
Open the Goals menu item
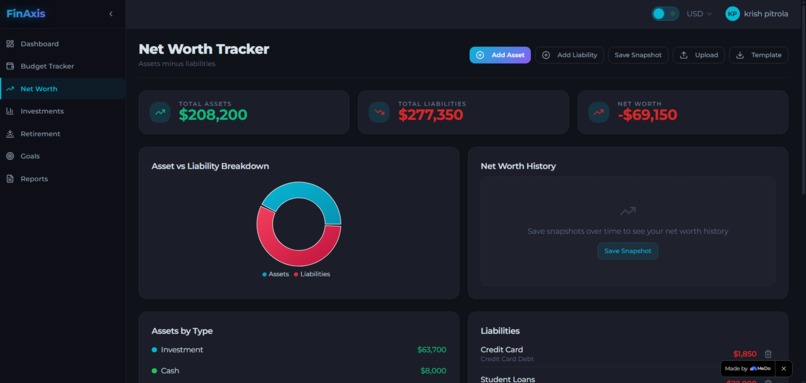[63, 156]
